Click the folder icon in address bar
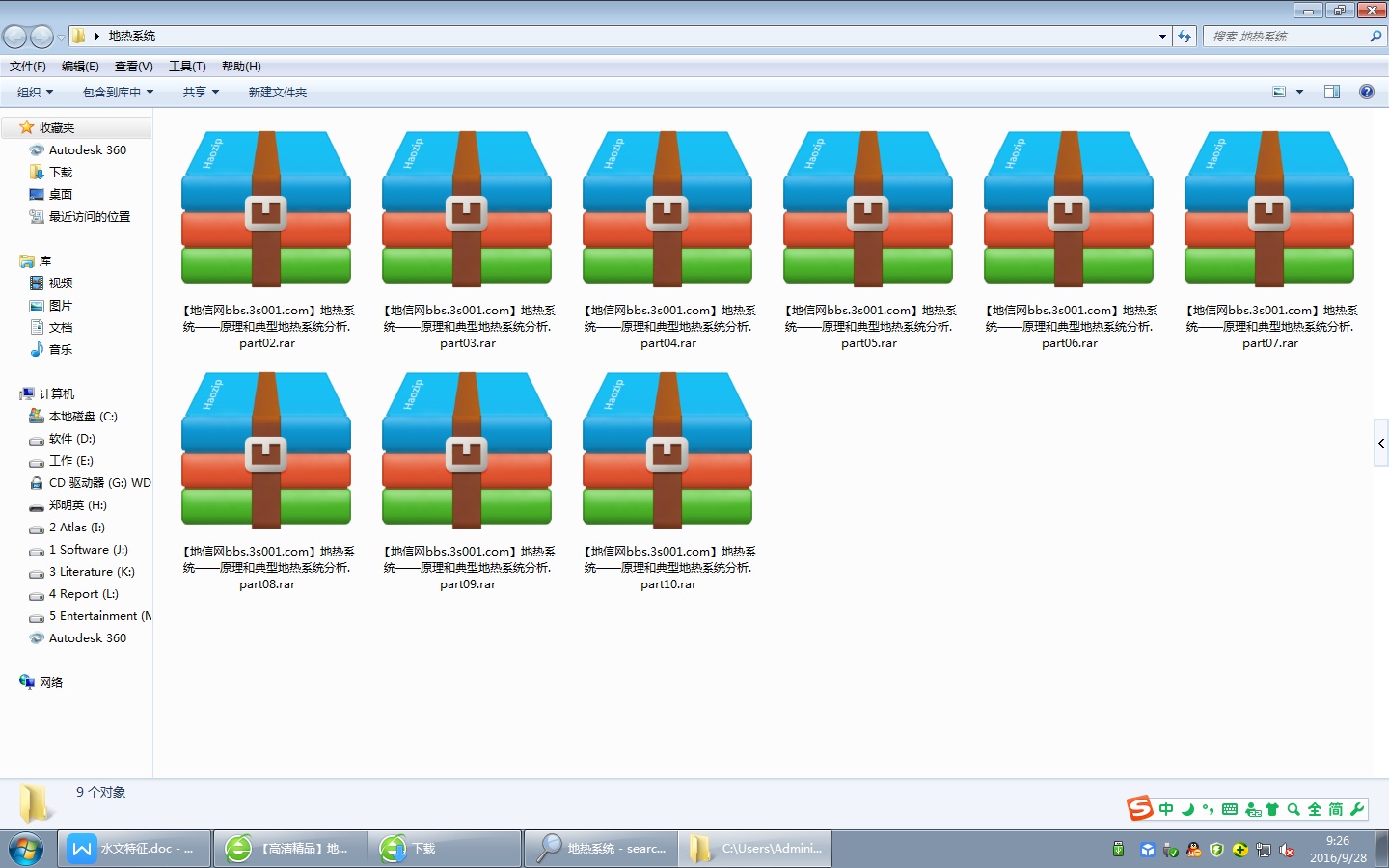The image size is (1389, 868). coord(79,36)
